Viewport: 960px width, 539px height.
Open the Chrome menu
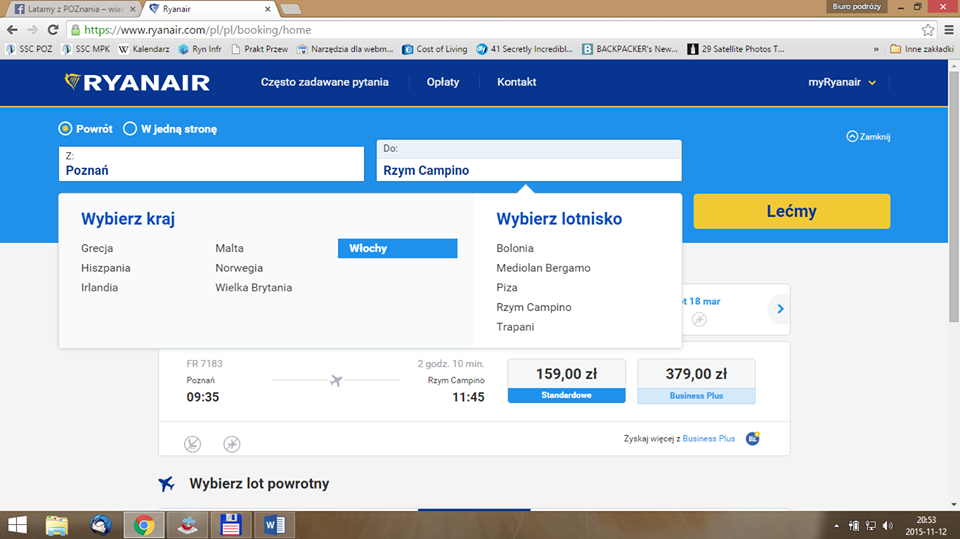pyautogui.click(x=949, y=29)
